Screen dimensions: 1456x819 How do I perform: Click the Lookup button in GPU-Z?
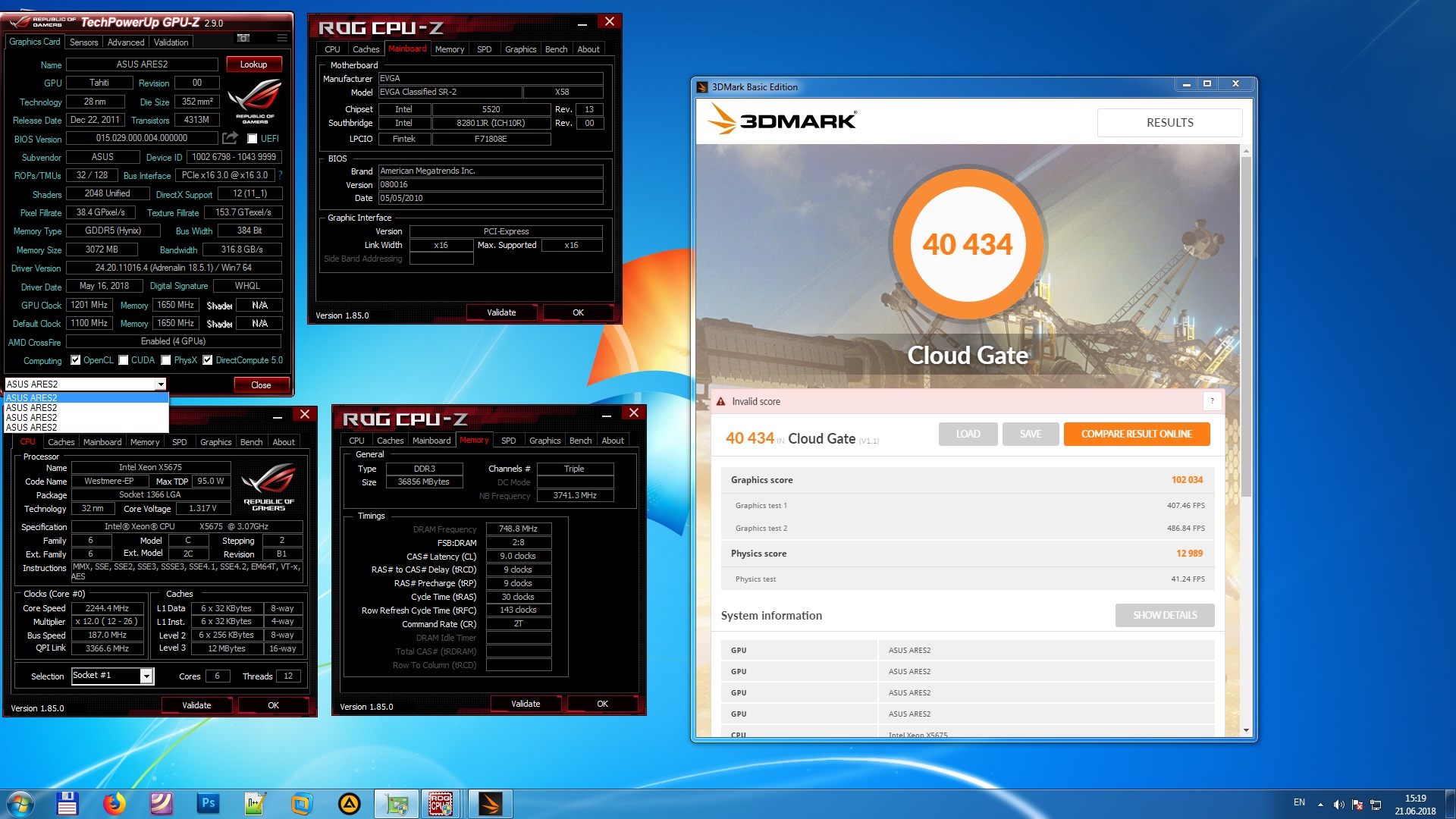tap(253, 64)
